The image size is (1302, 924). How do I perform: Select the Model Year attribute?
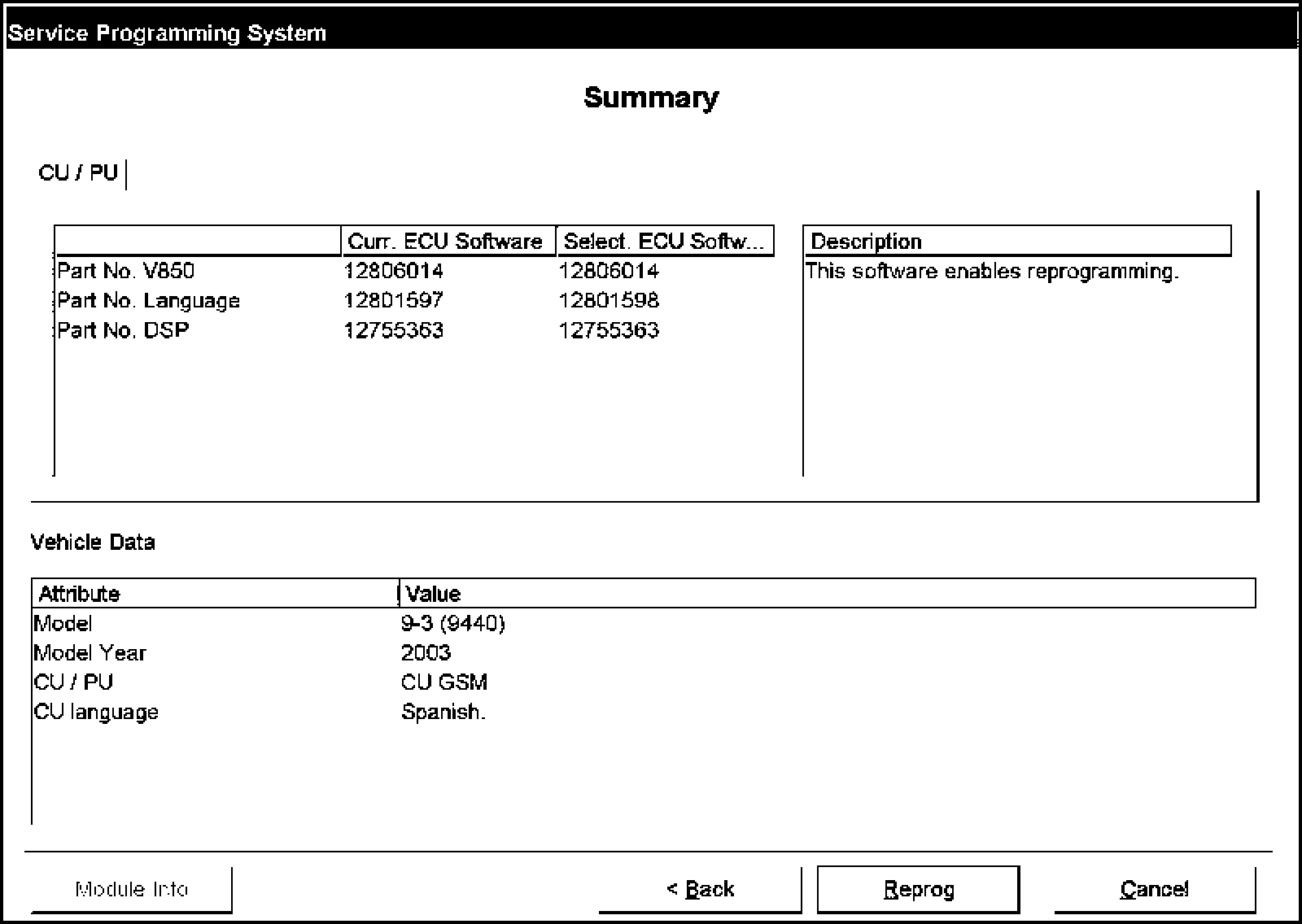pos(90,653)
